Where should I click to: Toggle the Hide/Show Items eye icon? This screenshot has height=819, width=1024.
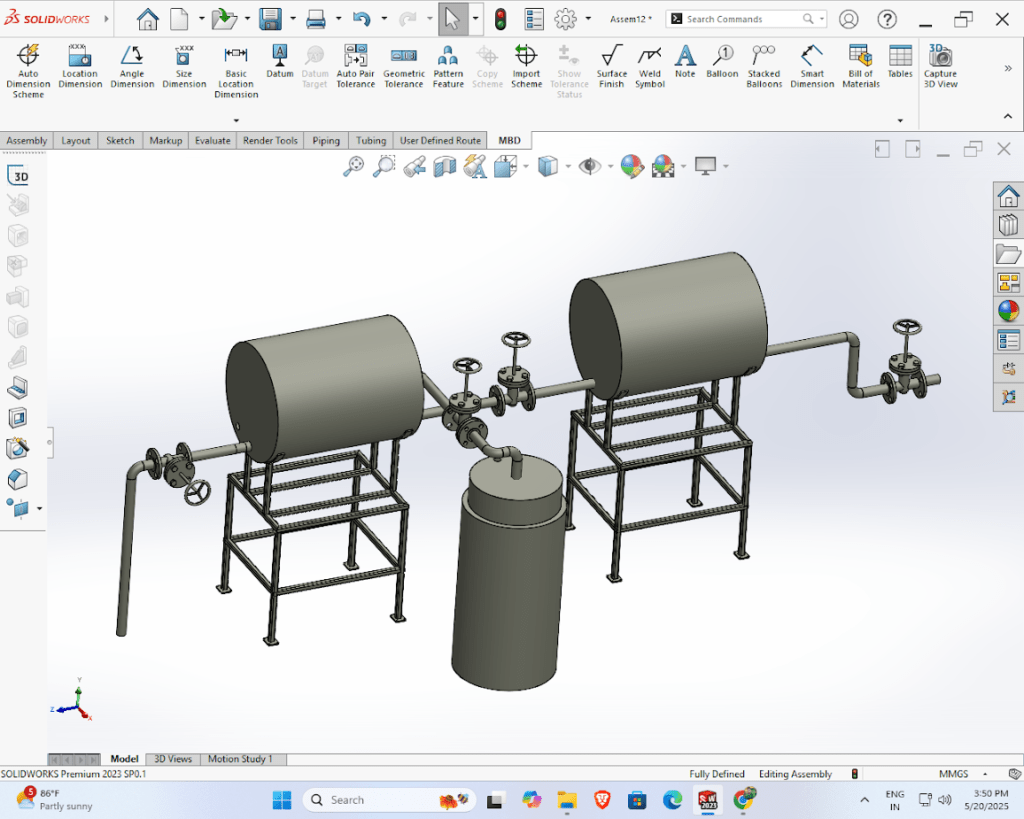click(x=589, y=166)
